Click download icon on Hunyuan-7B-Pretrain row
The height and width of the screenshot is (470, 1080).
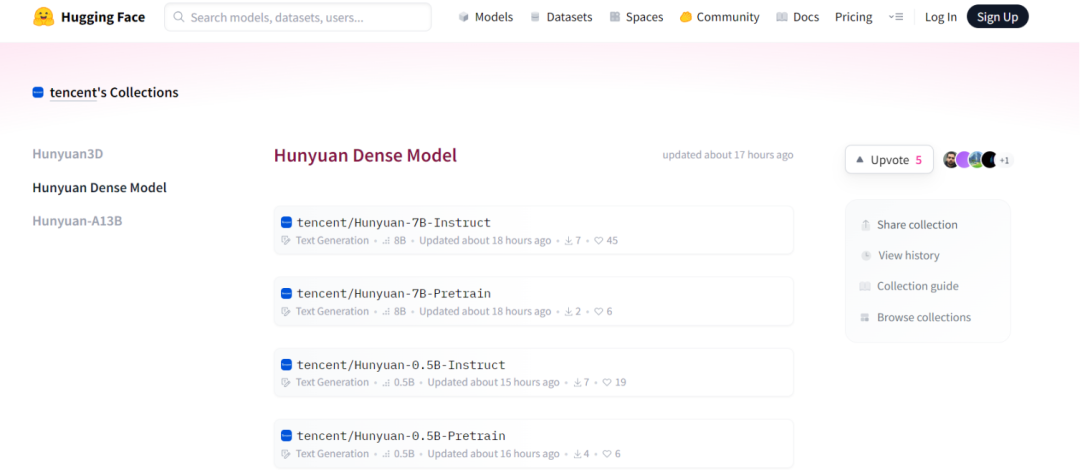pyautogui.click(x=568, y=311)
